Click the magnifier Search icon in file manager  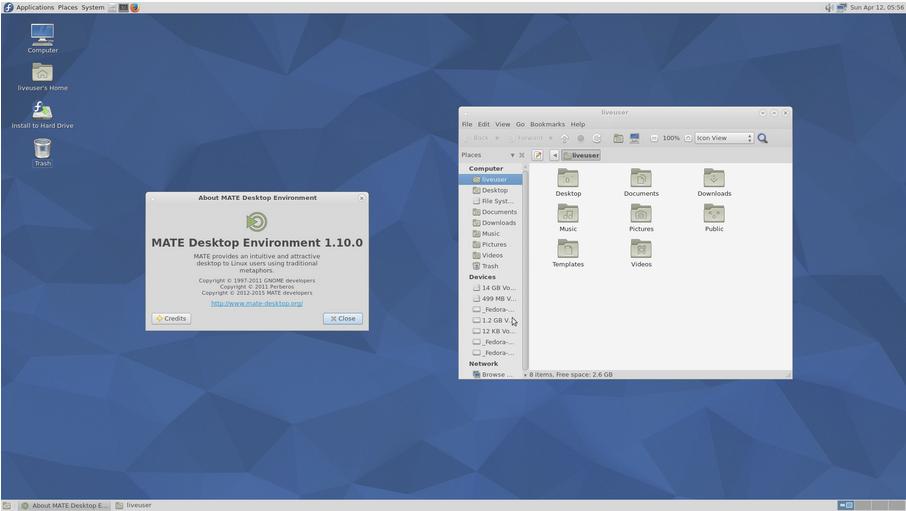(x=763, y=138)
